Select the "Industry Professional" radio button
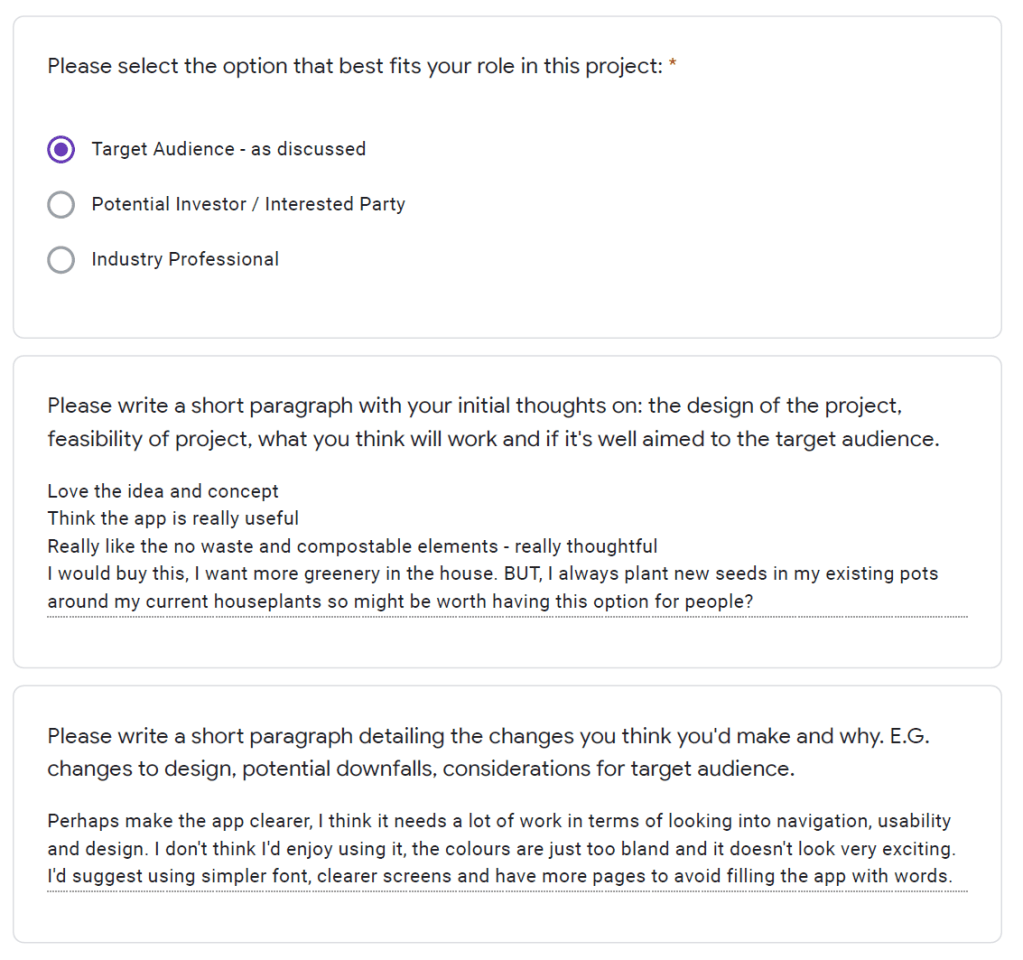 pos(61,260)
